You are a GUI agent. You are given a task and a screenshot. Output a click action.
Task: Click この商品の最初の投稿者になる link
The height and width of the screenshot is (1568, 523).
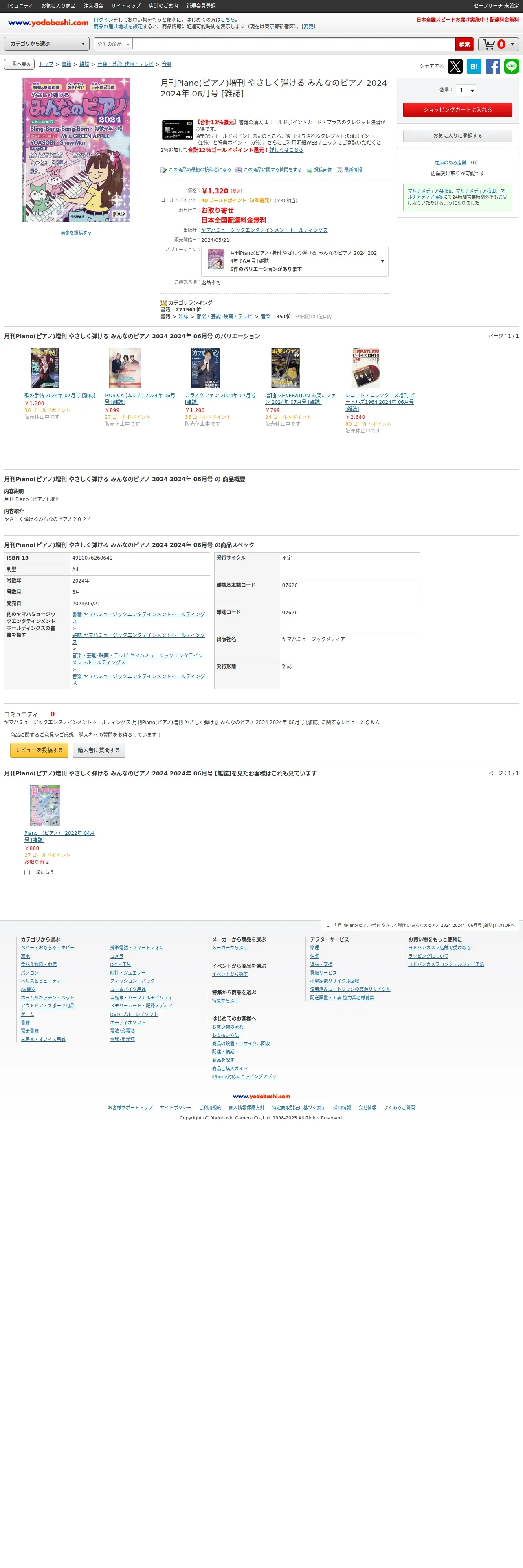(x=200, y=170)
